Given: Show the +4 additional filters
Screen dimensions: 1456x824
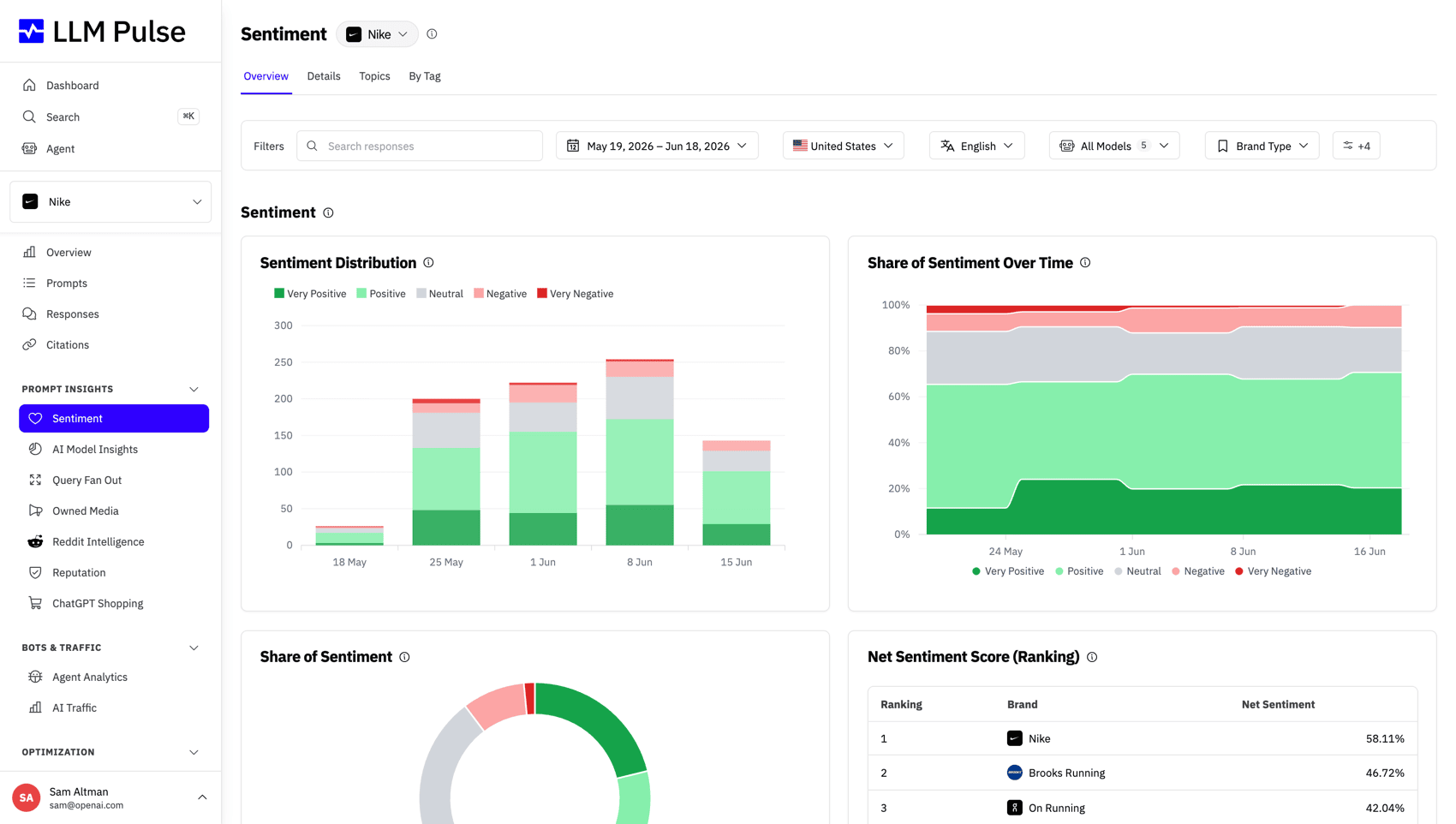Looking at the screenshot, I should pos(1357,146).
